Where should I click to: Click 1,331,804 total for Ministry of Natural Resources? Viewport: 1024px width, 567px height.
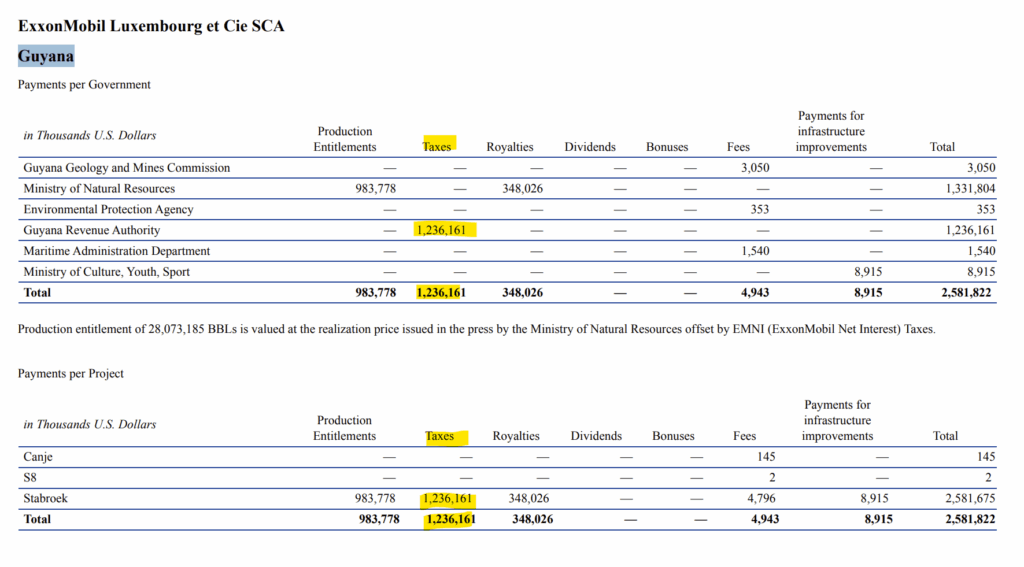pyautogui.click(x=969, y=189)
